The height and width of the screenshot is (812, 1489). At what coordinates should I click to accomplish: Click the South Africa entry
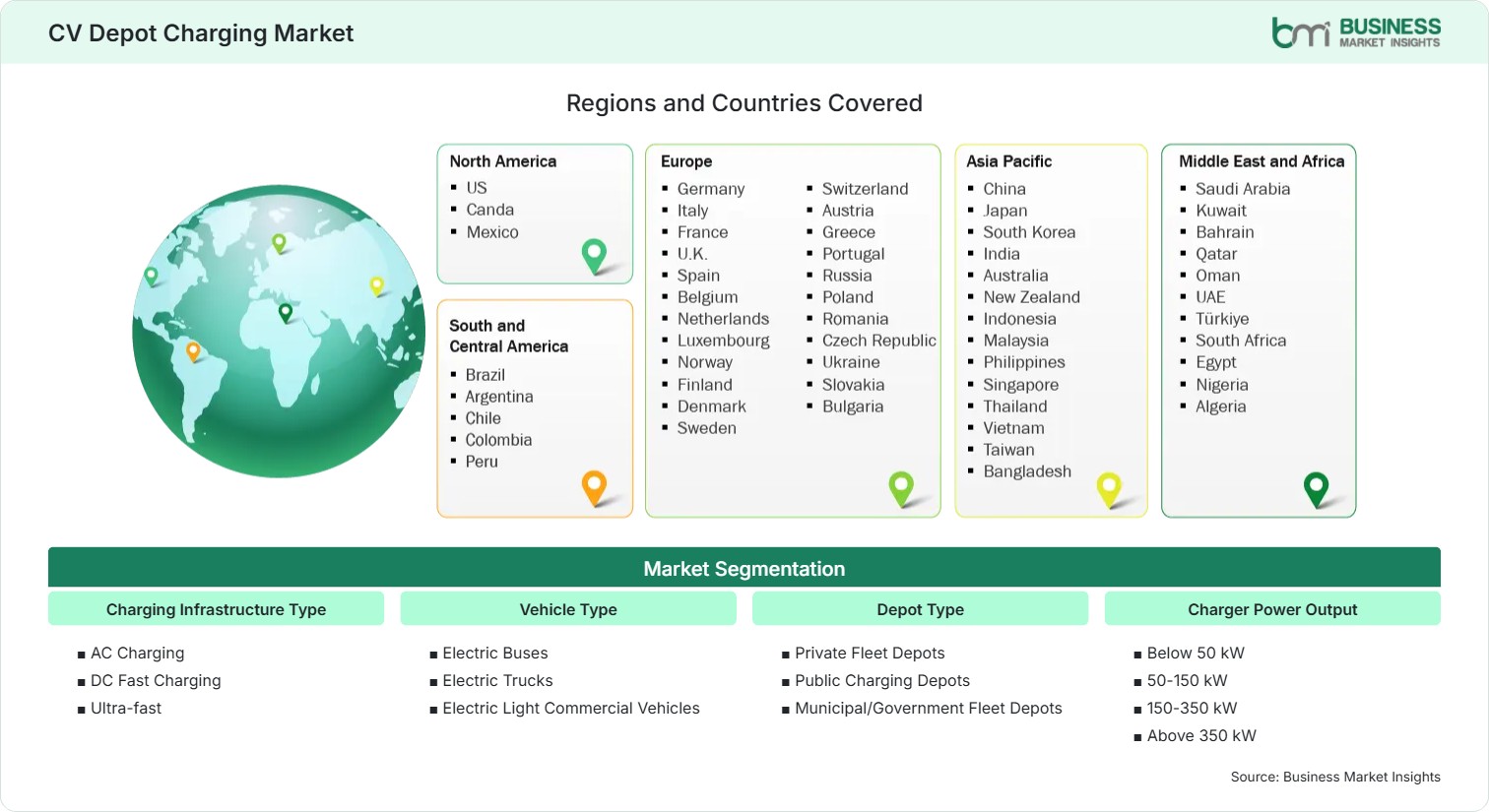pyautogui.click(x=1241, y=341)
